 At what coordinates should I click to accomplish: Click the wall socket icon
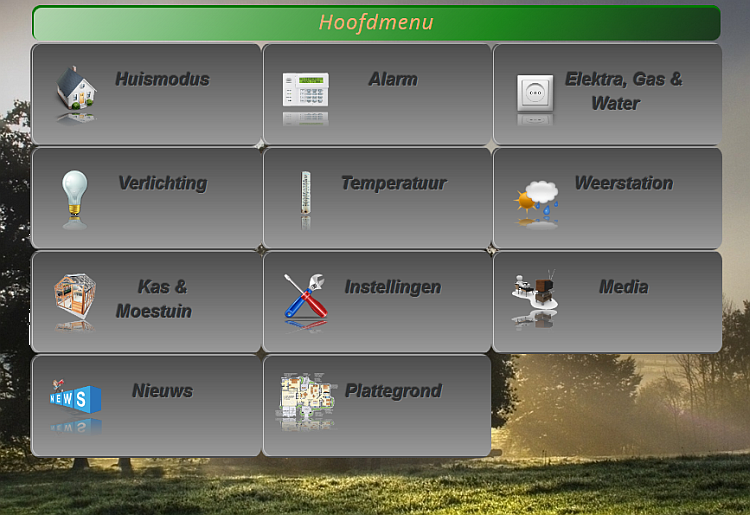pyautogui.click(x=535, y=92)
